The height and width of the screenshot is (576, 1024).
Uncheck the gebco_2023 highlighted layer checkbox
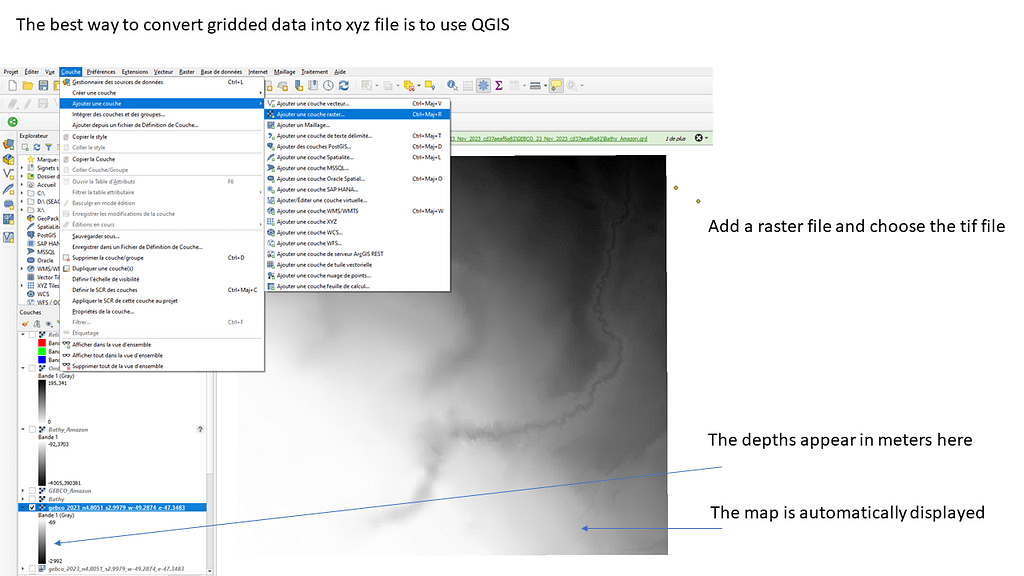pos(33,507)
